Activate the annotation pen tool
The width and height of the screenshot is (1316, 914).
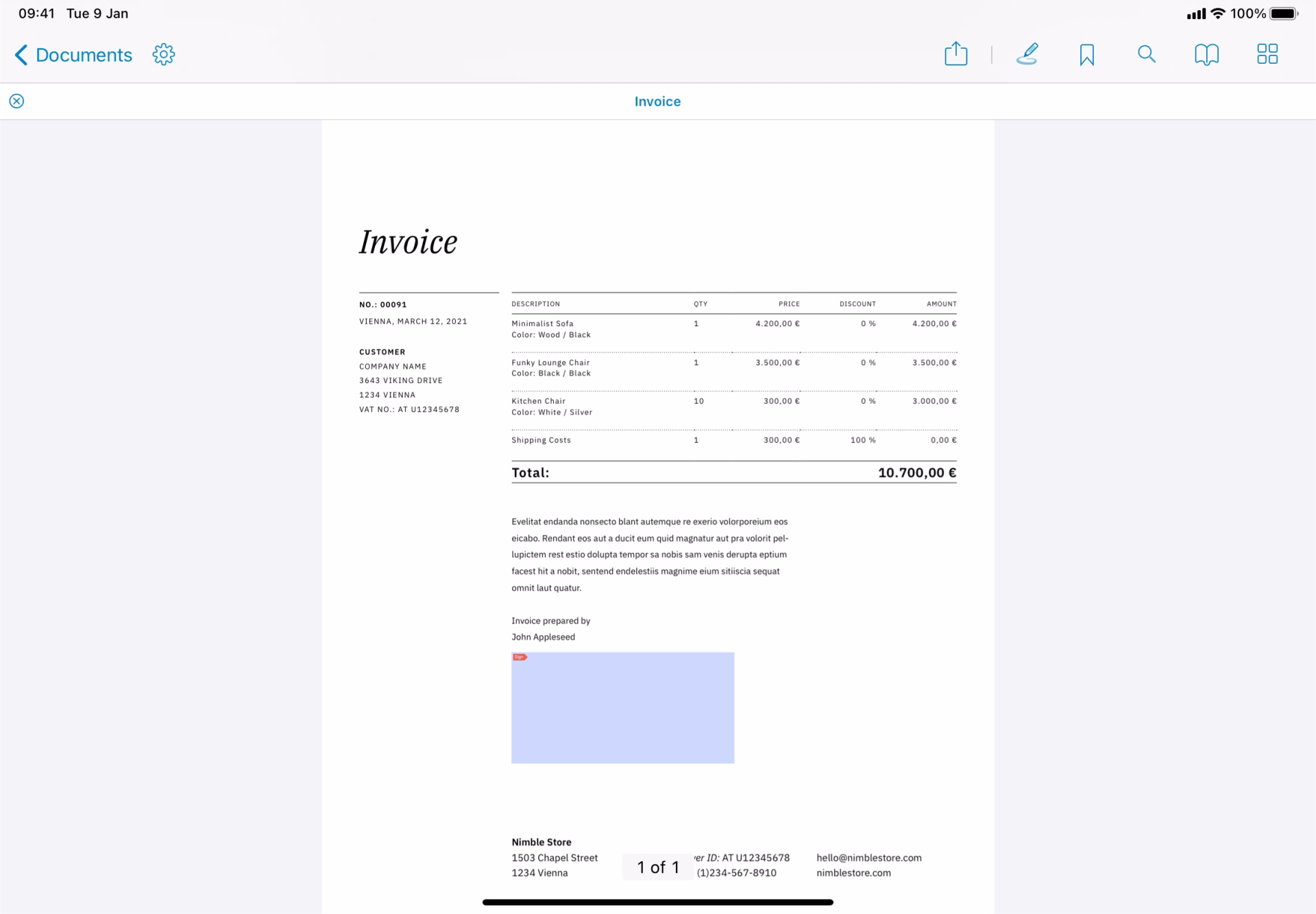pos(1027,54)
